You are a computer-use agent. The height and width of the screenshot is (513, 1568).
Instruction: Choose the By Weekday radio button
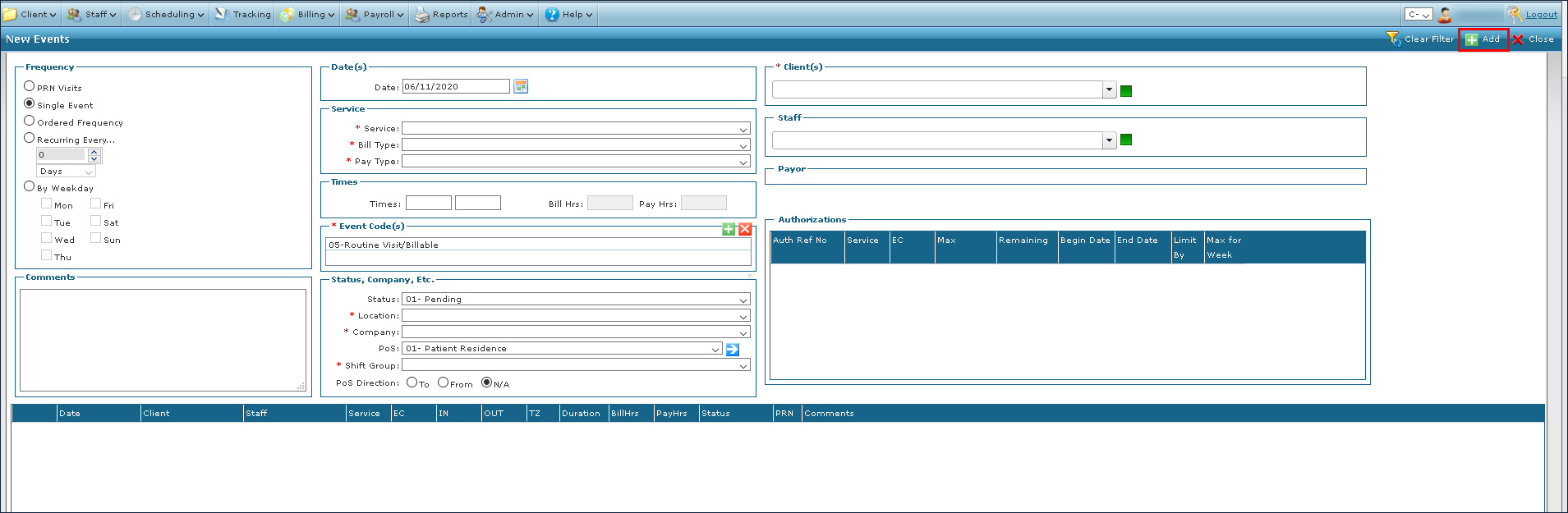coord(30,186)
